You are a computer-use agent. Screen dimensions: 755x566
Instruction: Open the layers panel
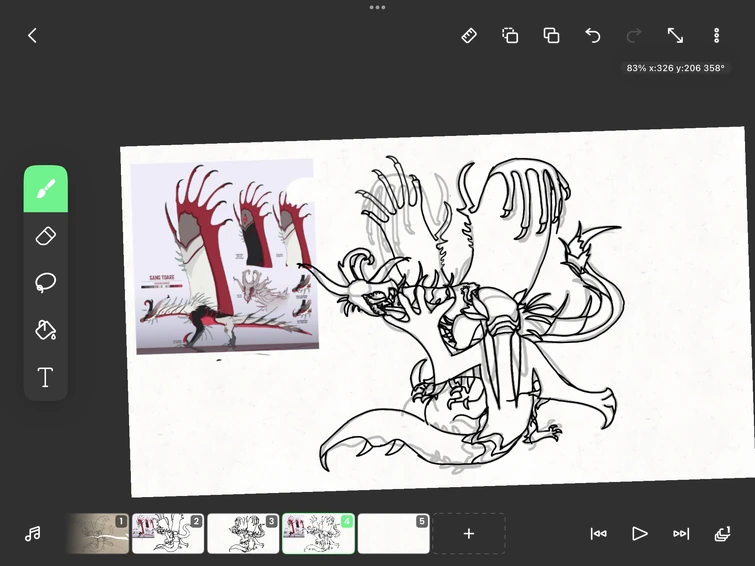coord(722,534)
